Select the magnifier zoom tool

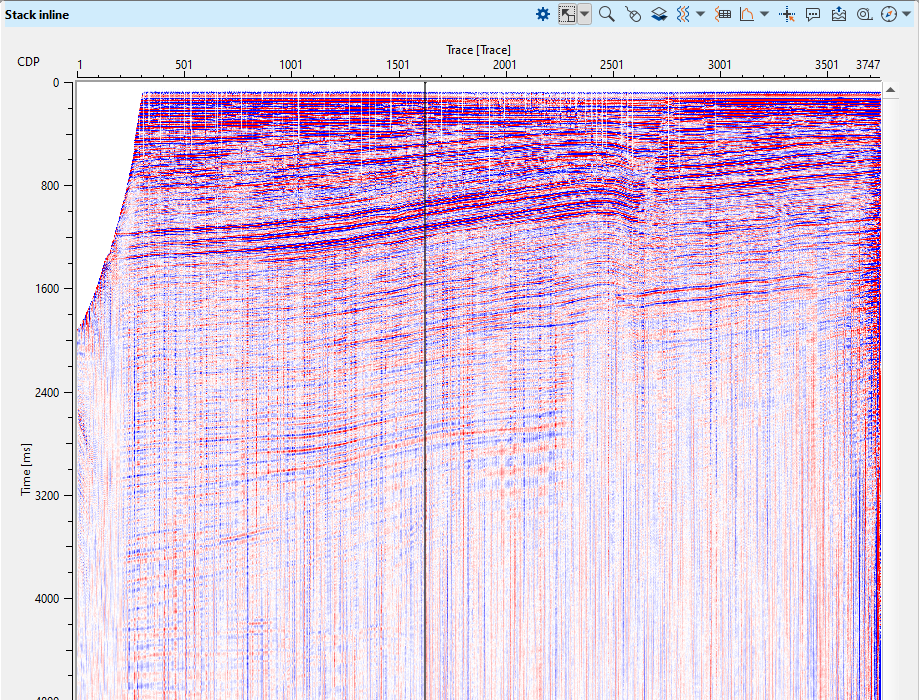point(606,14)
